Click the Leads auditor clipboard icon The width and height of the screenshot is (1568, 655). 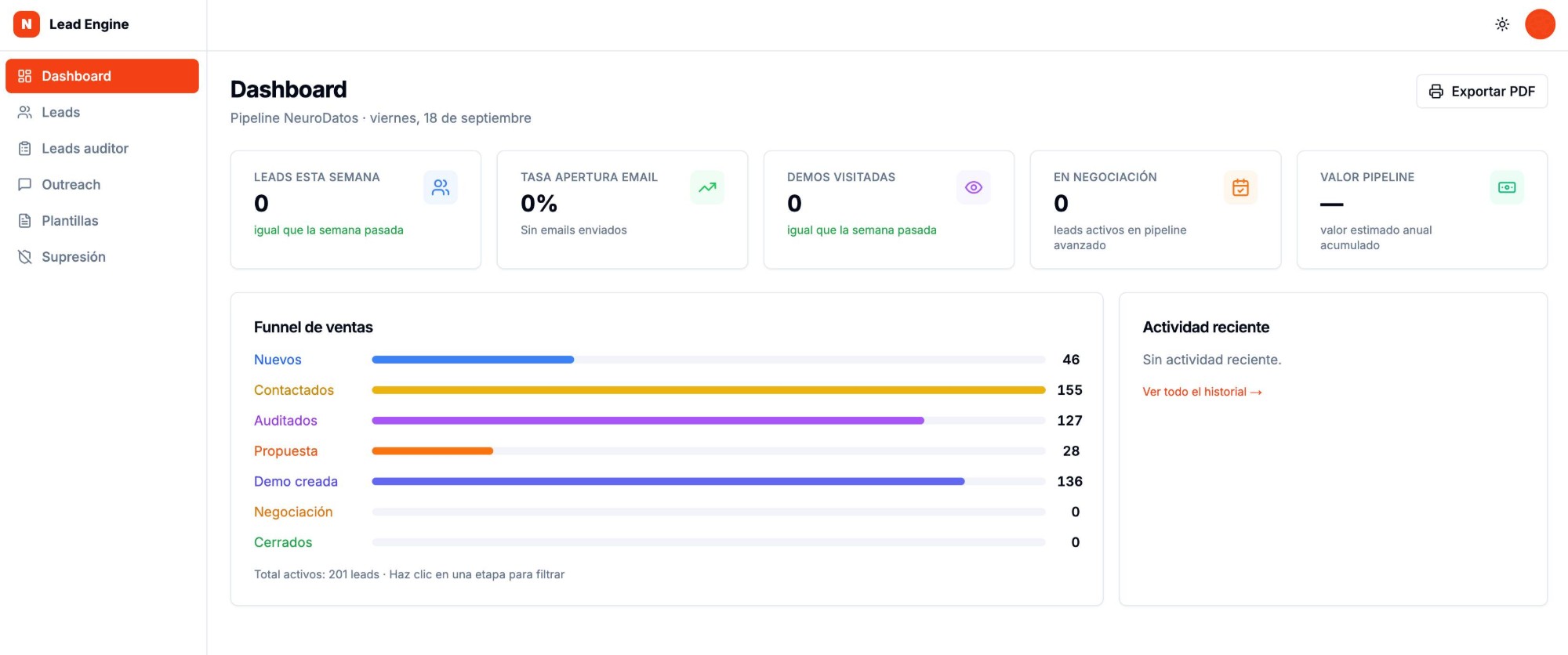point(25,148)
